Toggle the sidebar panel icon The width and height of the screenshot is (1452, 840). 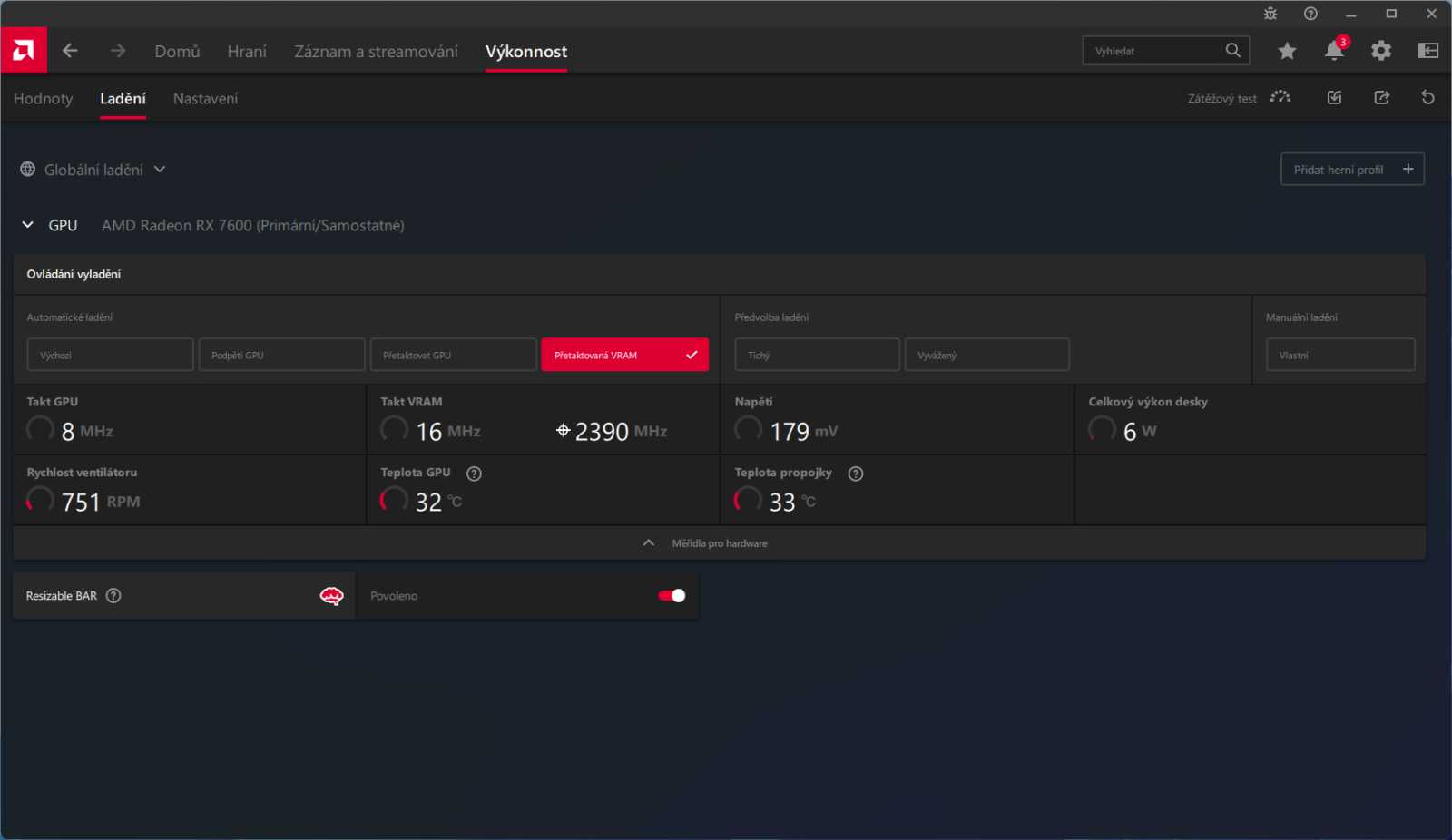pyautogui.click(x=1428, y=51)
